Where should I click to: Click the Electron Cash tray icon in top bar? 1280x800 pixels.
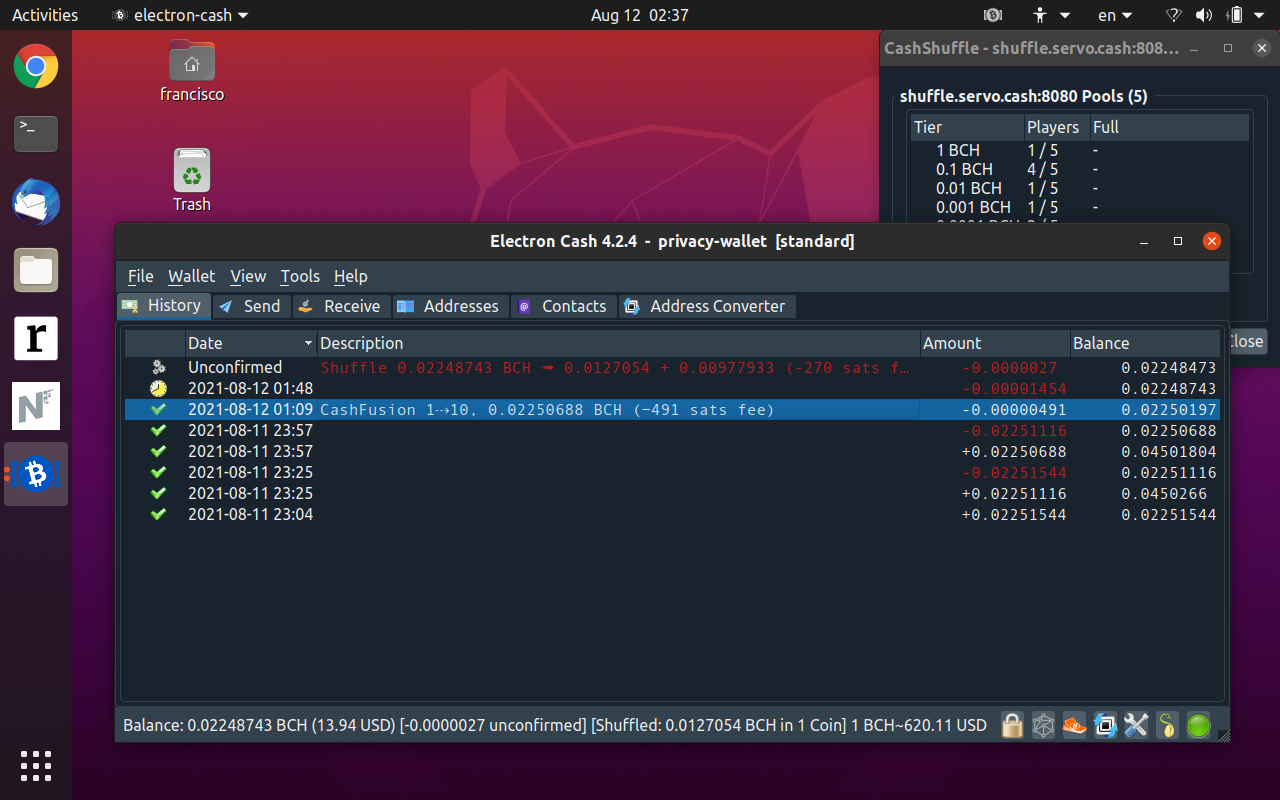(x=993, y=15)
